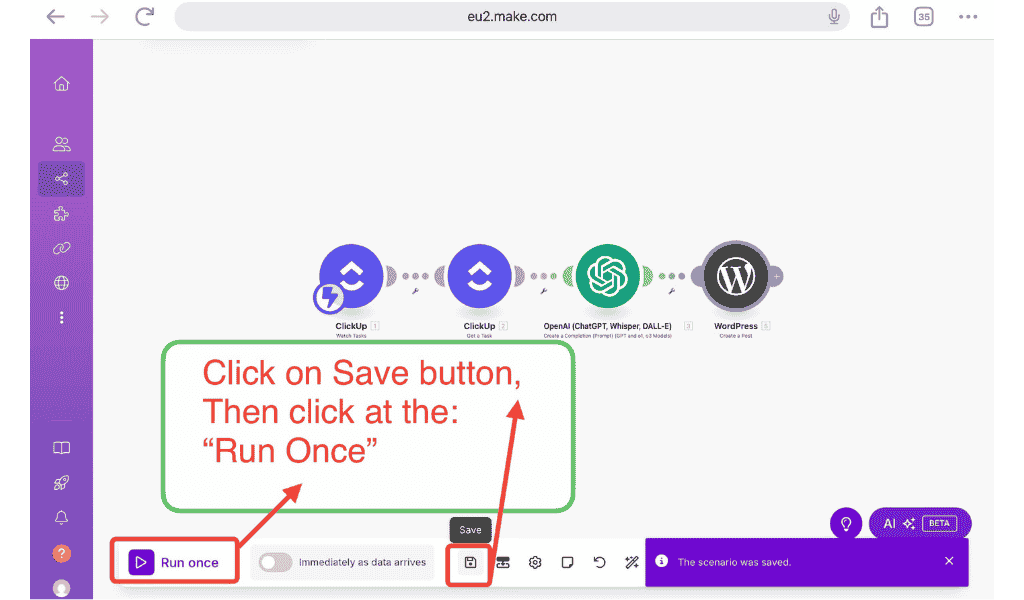Click the magic wand auto-align icon

coord(632,562)
